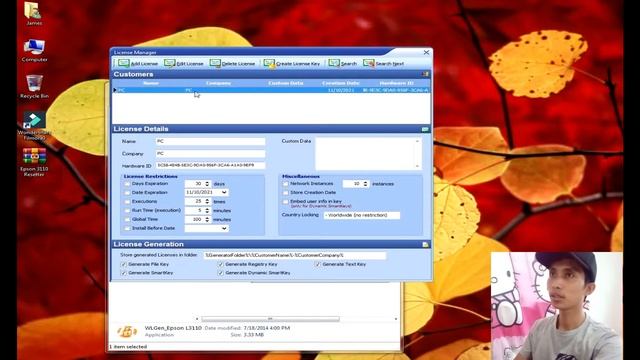Enable the Executions checkbox
640x360 pixels.
click(127, 202)
